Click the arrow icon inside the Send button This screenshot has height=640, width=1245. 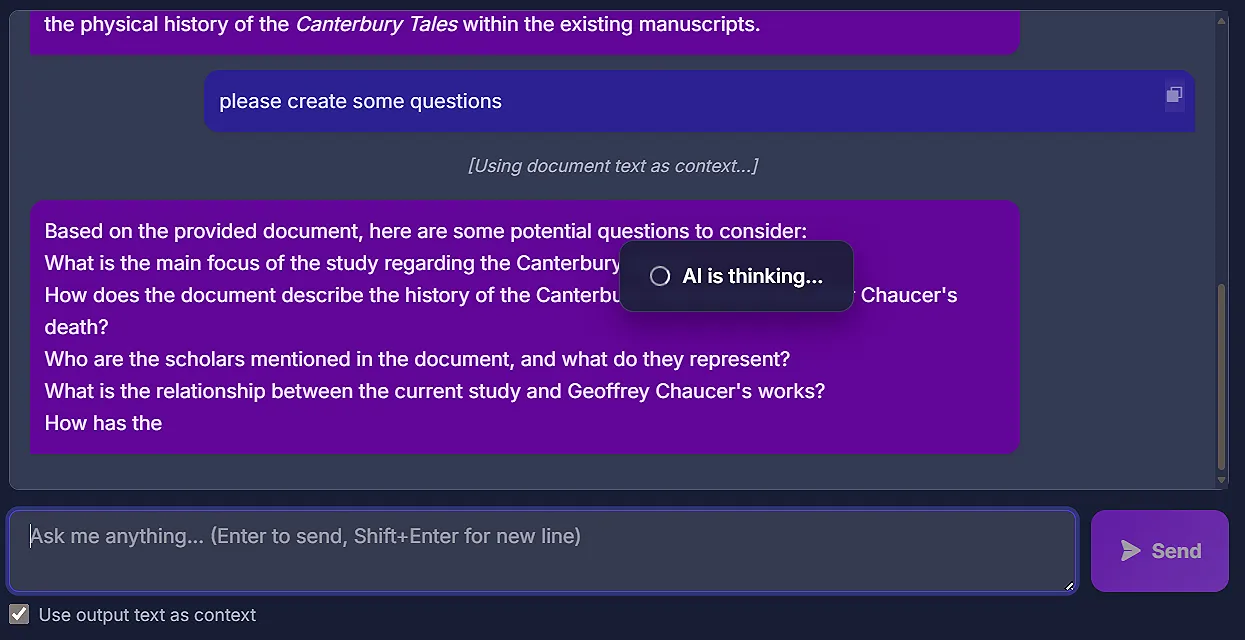(x=1132, y=550)
